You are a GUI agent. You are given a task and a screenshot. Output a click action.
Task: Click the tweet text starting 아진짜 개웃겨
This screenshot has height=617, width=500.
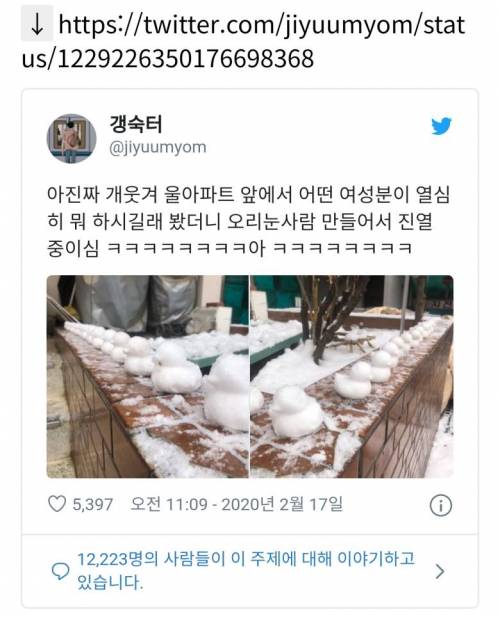[248, 221]
